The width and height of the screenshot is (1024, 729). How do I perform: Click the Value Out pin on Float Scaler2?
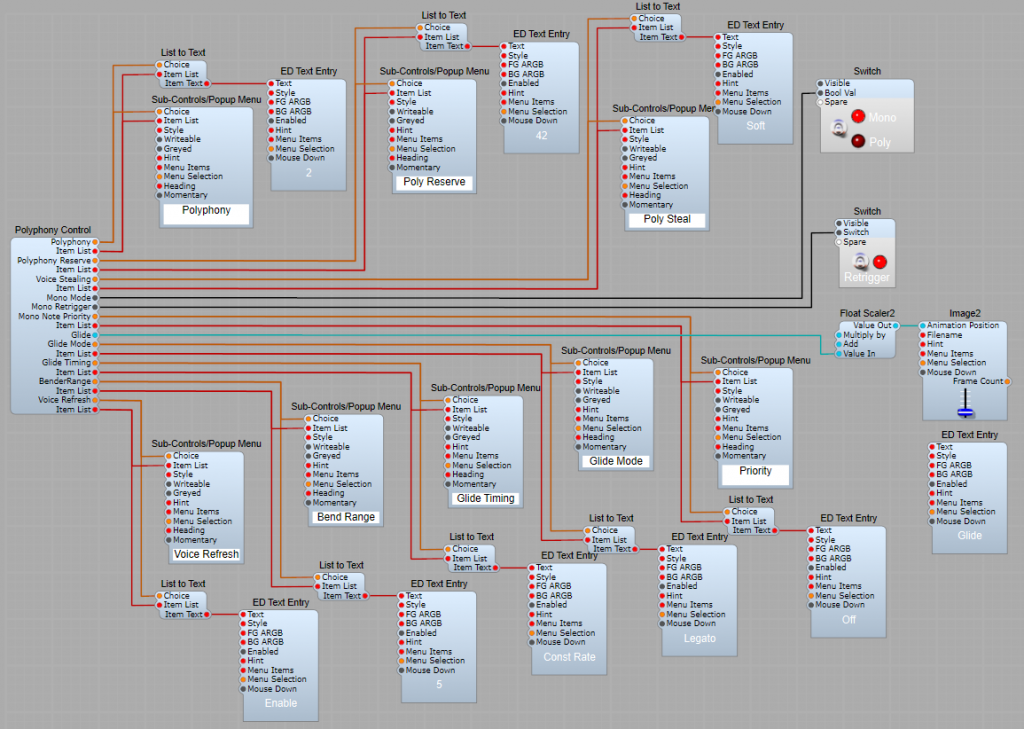(897, 326)
